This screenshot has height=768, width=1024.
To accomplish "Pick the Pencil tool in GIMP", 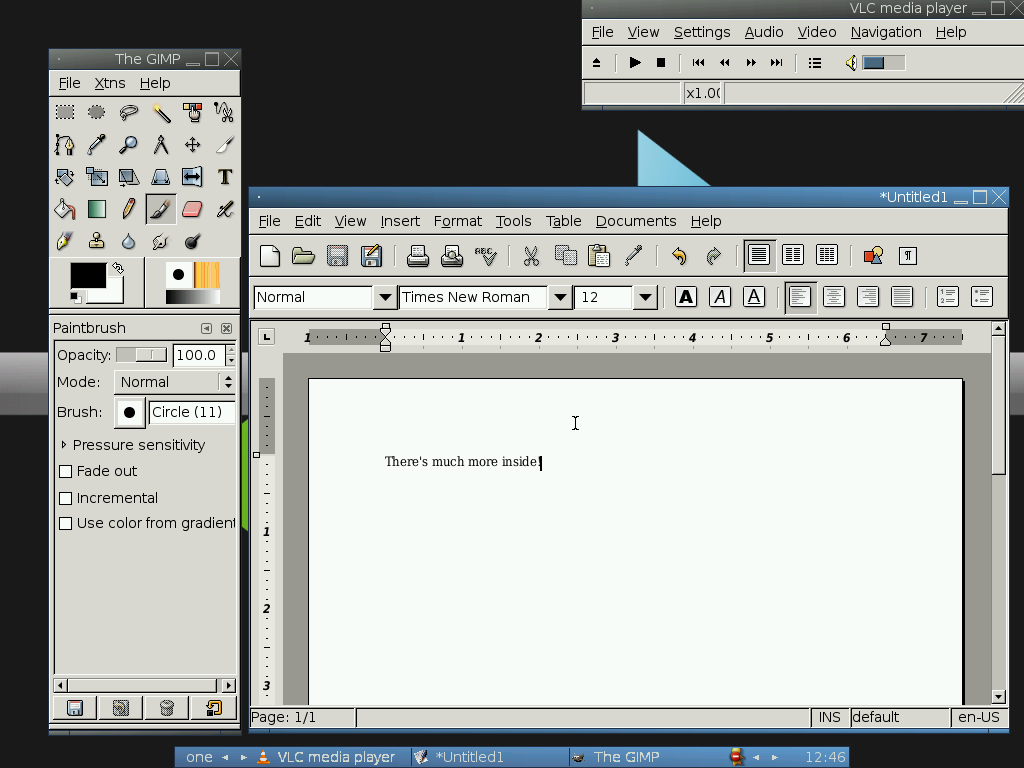I will (x=129, y=209).
